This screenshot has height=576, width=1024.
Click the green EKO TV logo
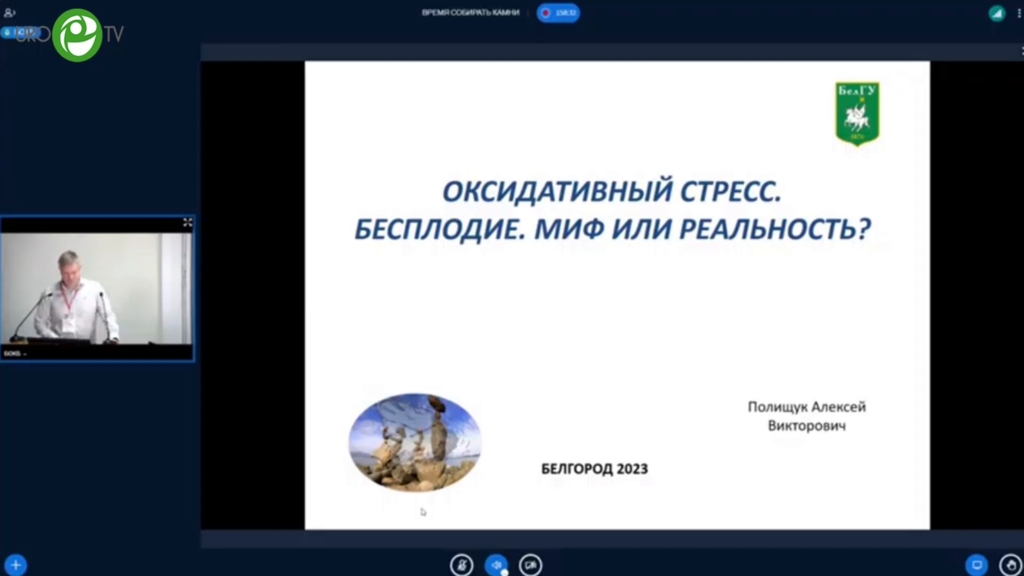tap(77, 36)
